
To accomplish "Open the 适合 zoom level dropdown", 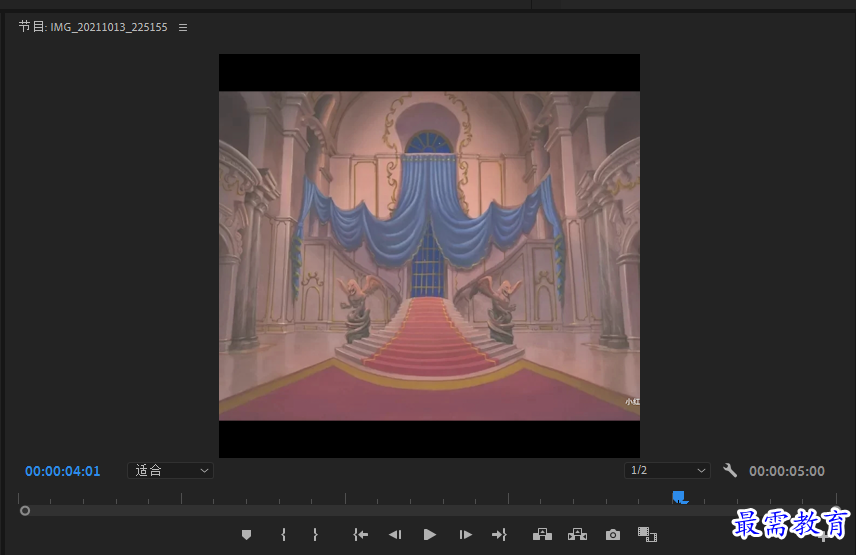I will [170, 470].
